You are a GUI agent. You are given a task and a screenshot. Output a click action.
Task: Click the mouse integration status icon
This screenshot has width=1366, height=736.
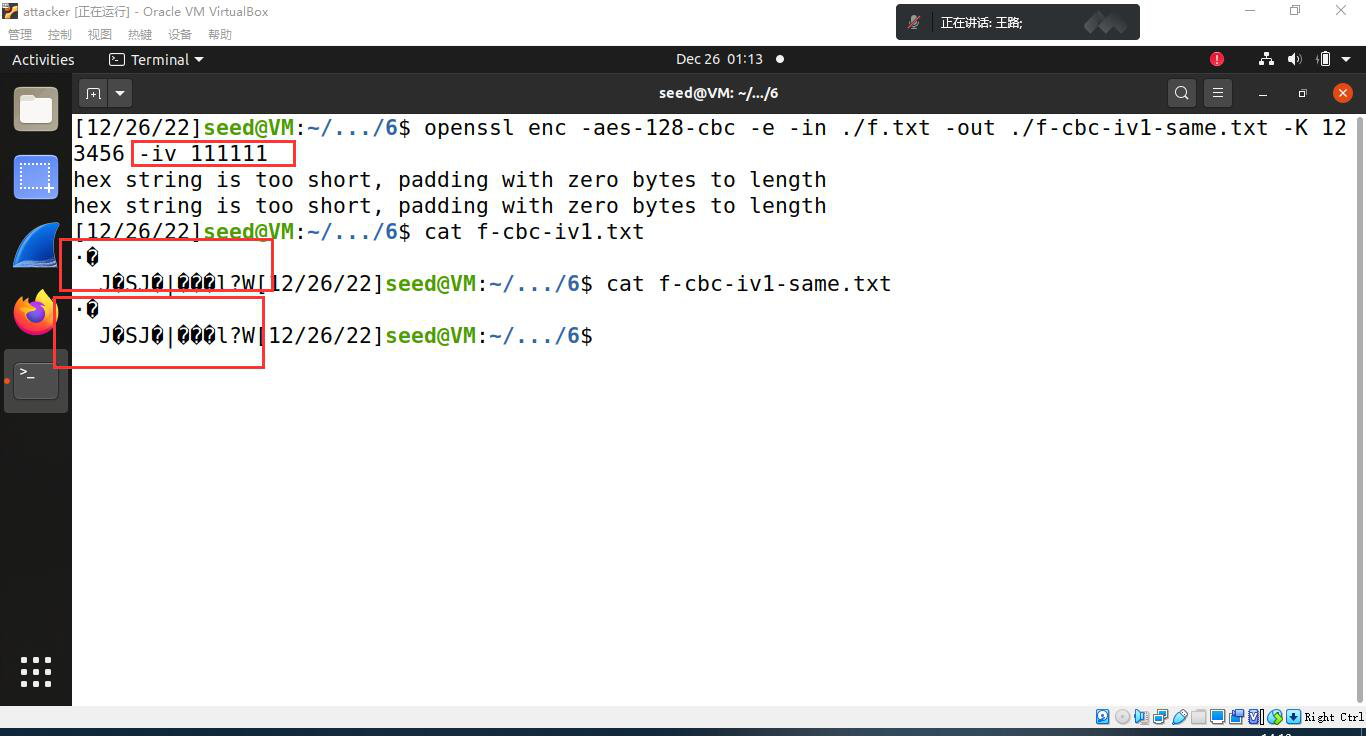click(1274, 717)
